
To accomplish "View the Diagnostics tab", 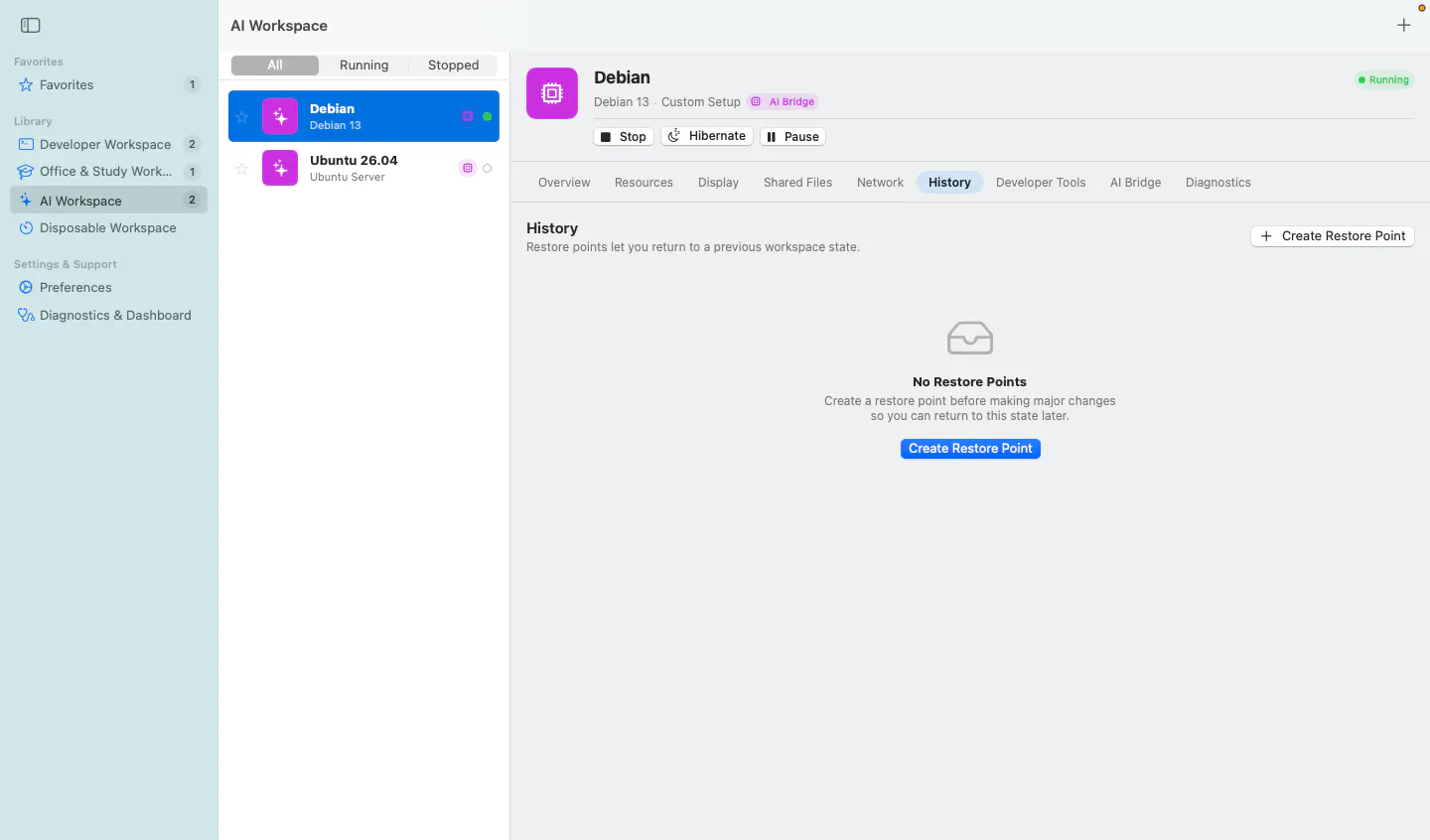I will pos(1218,183).
